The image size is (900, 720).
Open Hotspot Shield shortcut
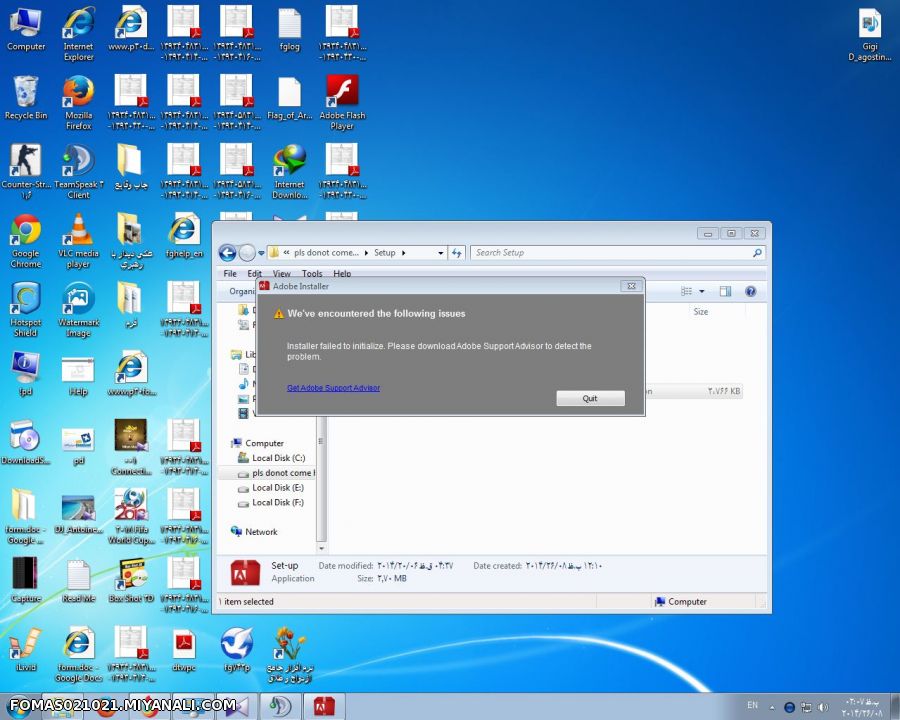tap(26, 309)
